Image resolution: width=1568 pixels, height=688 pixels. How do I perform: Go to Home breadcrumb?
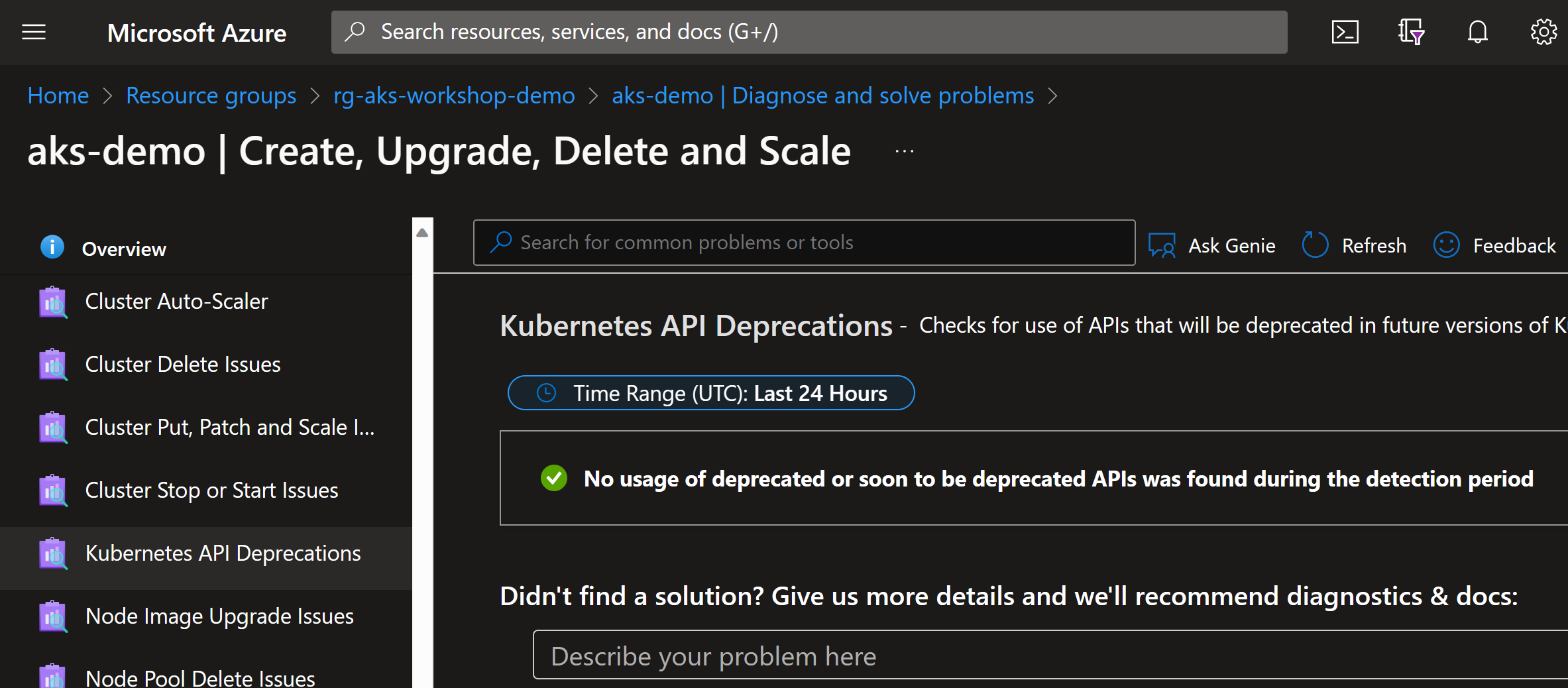(58, 96)
